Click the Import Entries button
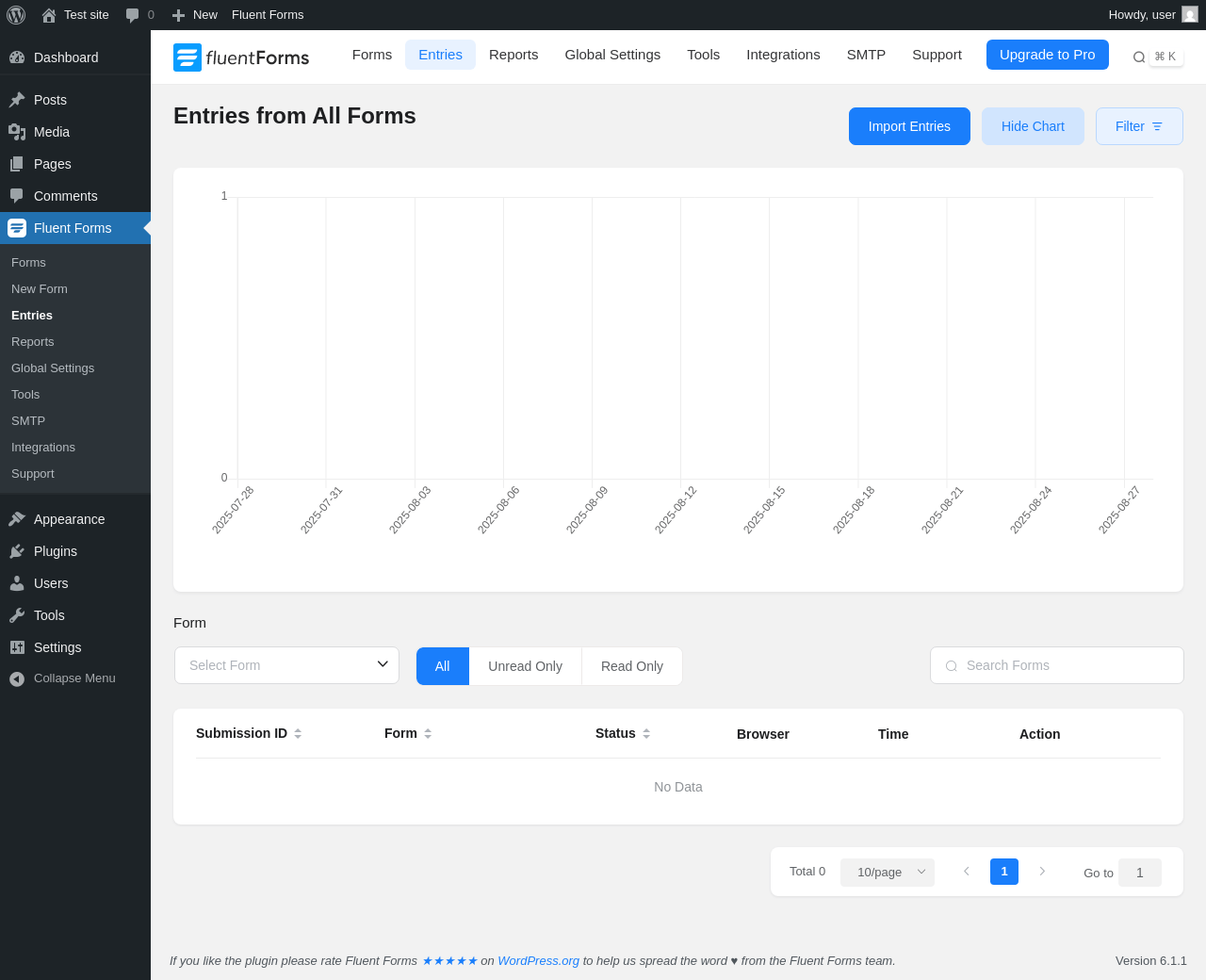The width and height of the screenshot is (1206, 980). point(909,126)
